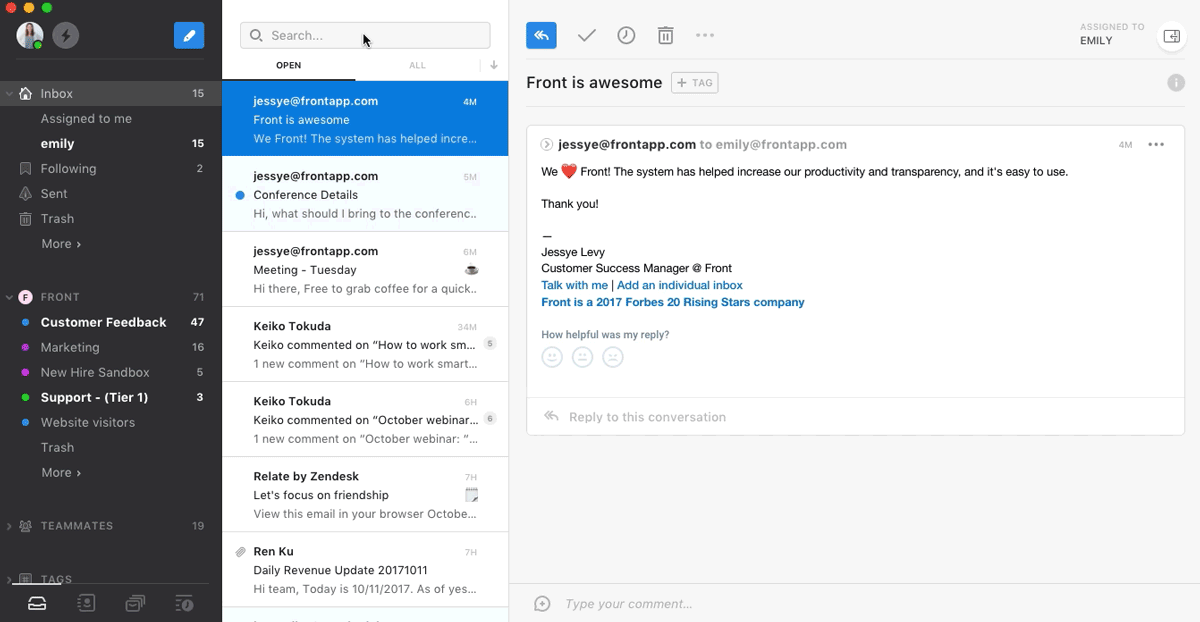
Task: Click Reply to this conversation
Action: coord(647,417)
